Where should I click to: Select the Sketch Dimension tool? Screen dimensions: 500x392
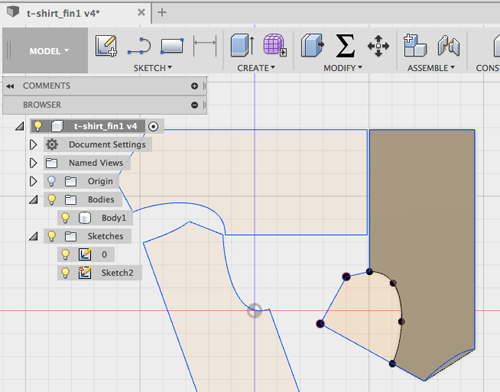coord(205,45)
